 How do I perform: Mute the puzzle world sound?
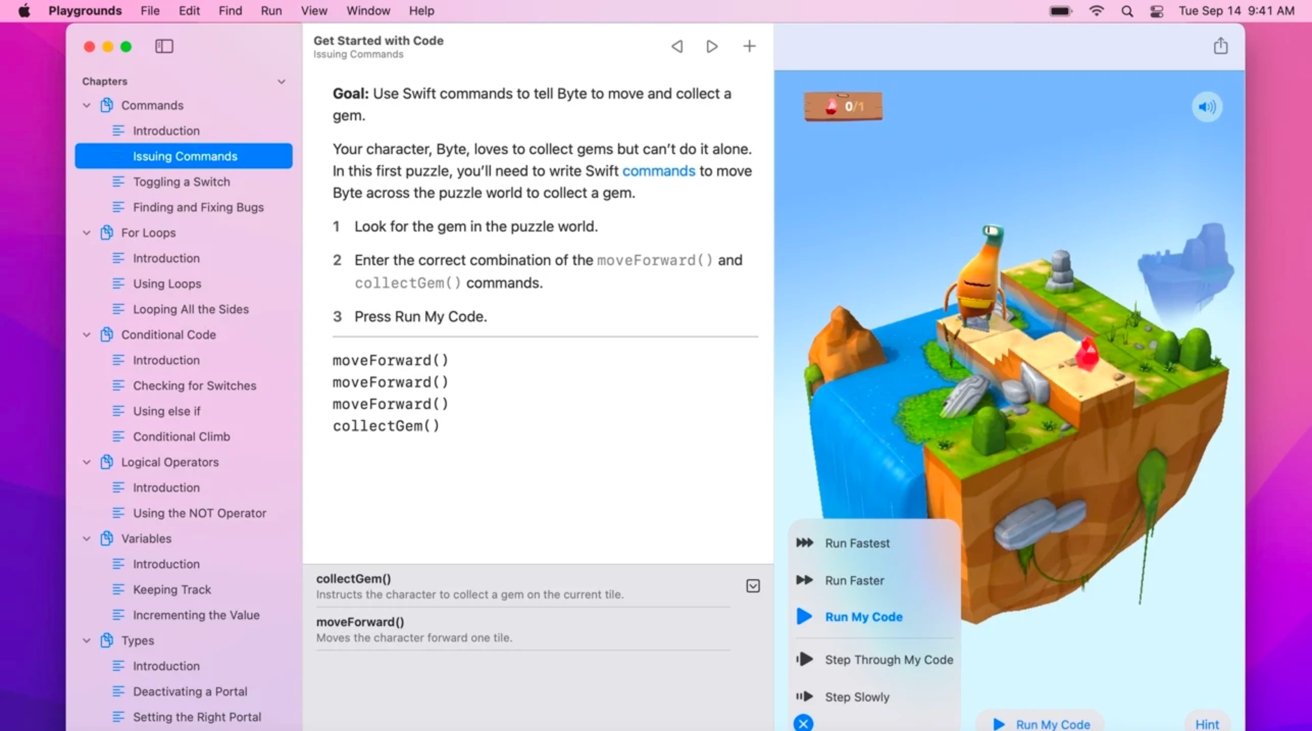[1207, 107]
